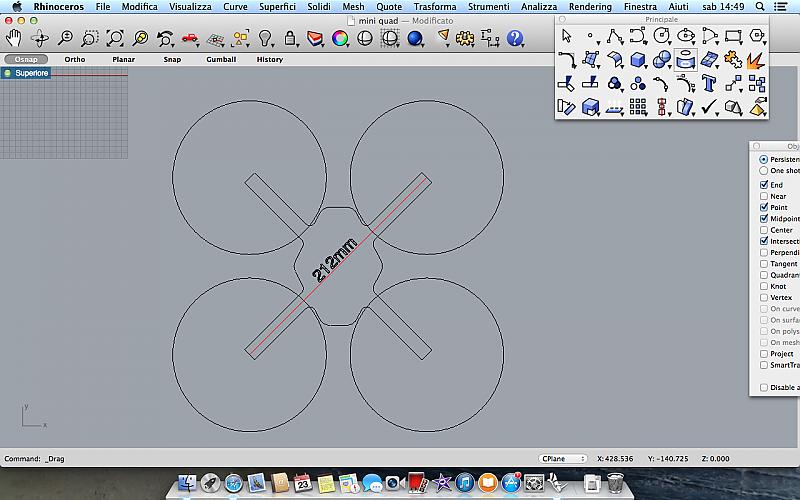Click the red car render icon
This screenshot has width=800, height=500.
(x=190, y=39)
